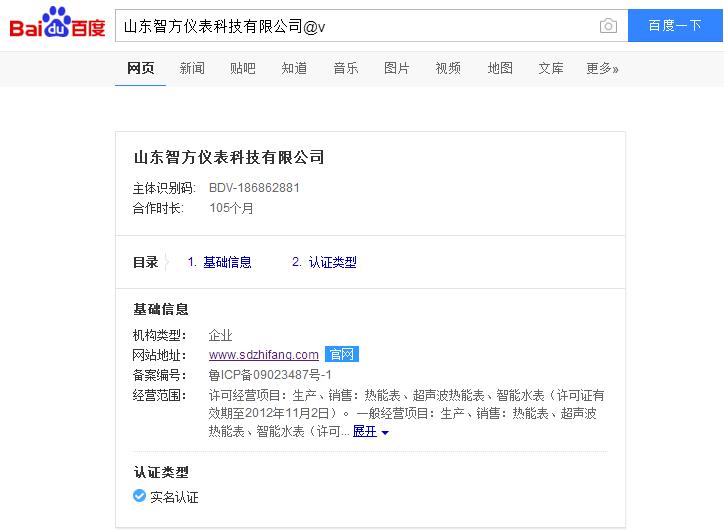Open the 视频 tab
This screenshot has height=531, width=724.
click(448, 68)
